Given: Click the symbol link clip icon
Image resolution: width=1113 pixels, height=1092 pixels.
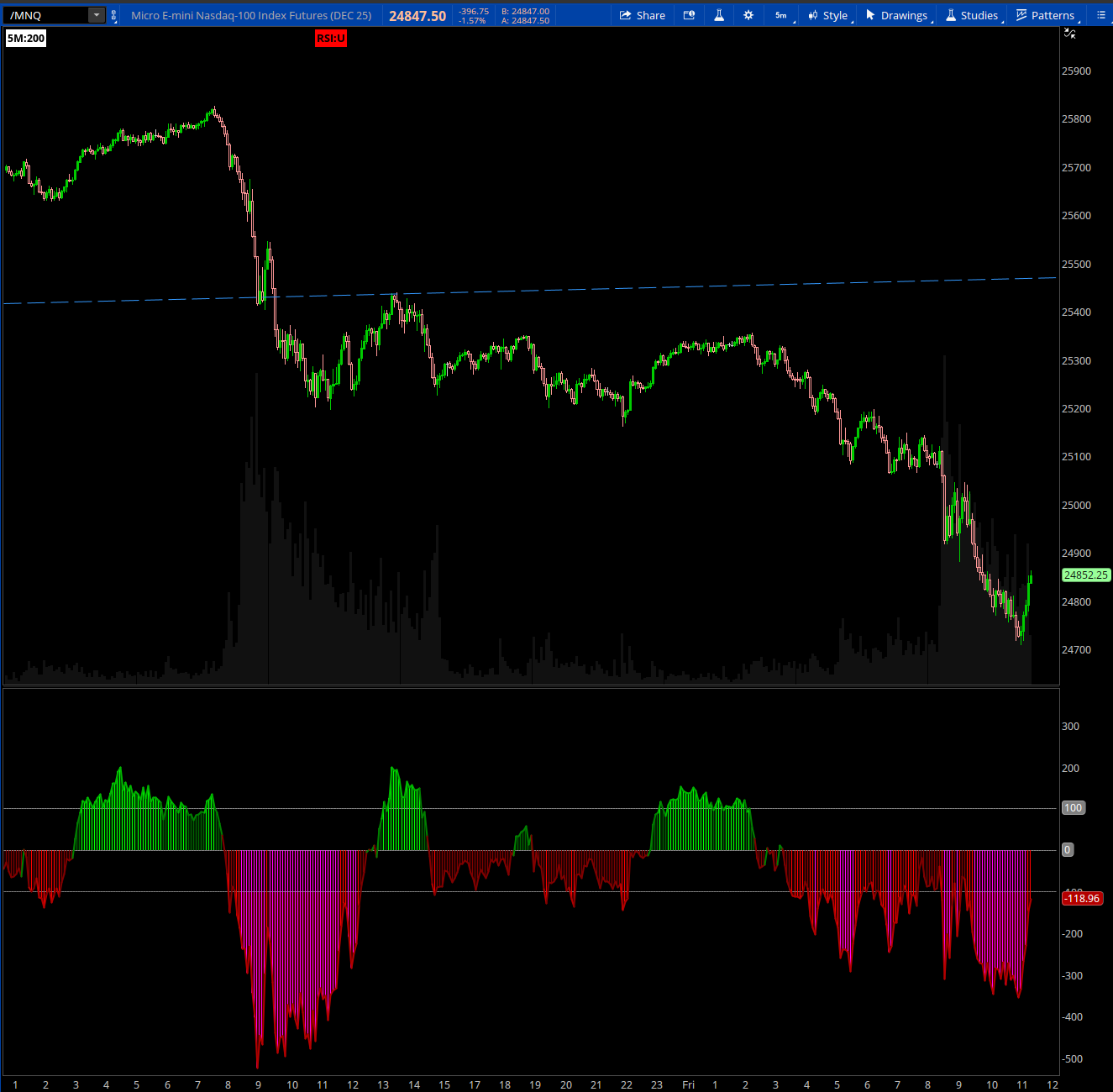Looking at the screenshot, I should tap(113, 15).
